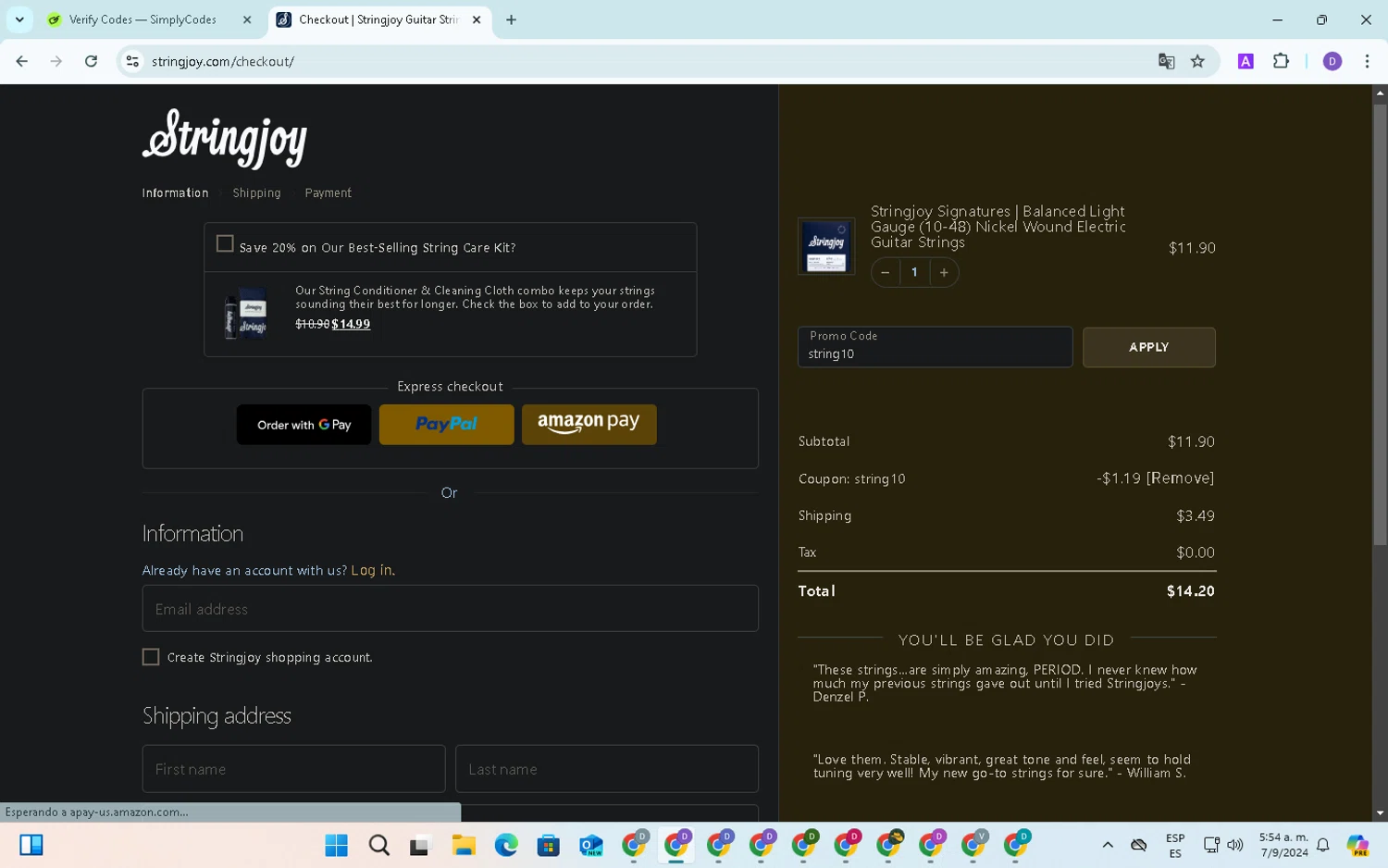Click the page vertical scrollbar thumb
This screenshot has height=868, width=1388.
coord(1380,324)
